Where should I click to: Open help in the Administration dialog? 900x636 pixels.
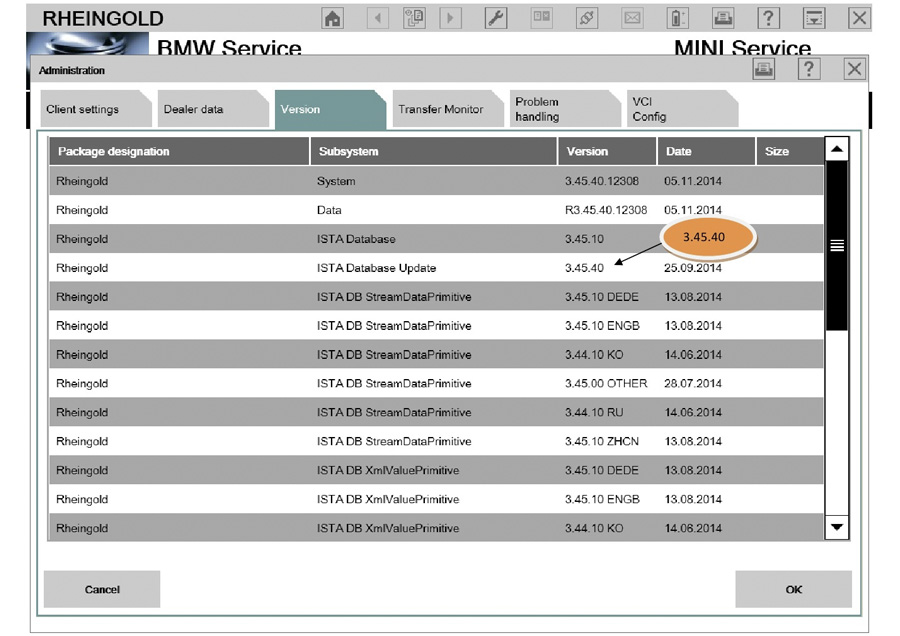click(x=808, y=69)
